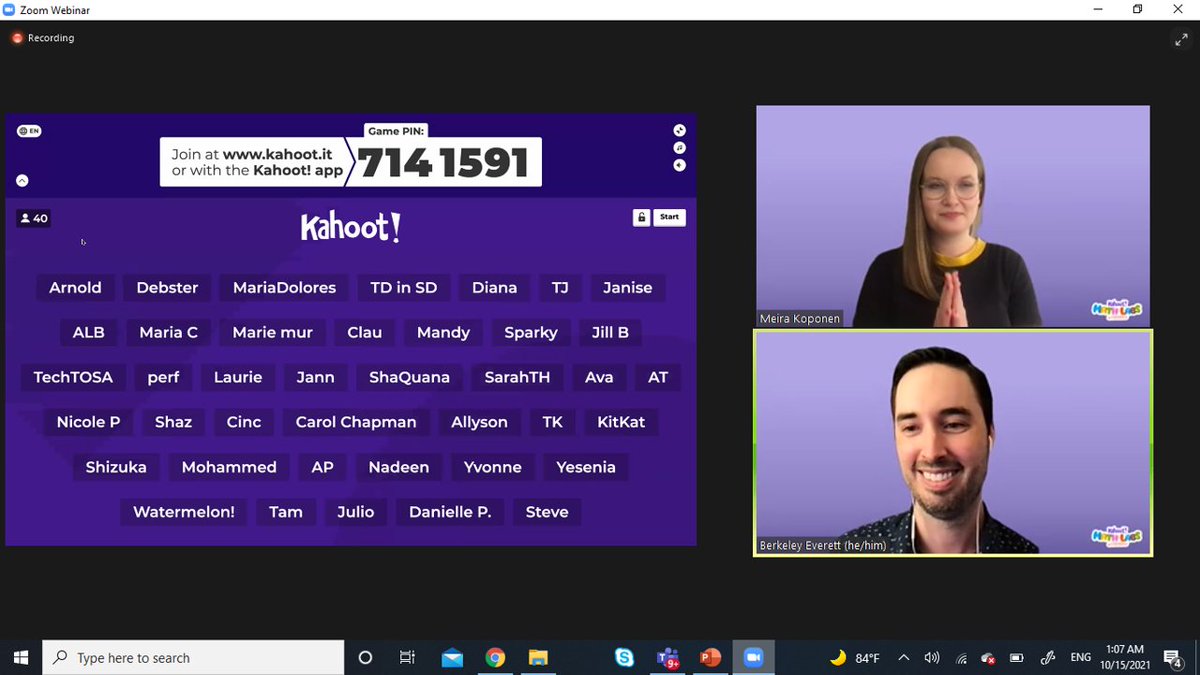Screen dimensions: 1200x675
Task: Open the Windows Start menu
Action: click(x=21, y=657)
